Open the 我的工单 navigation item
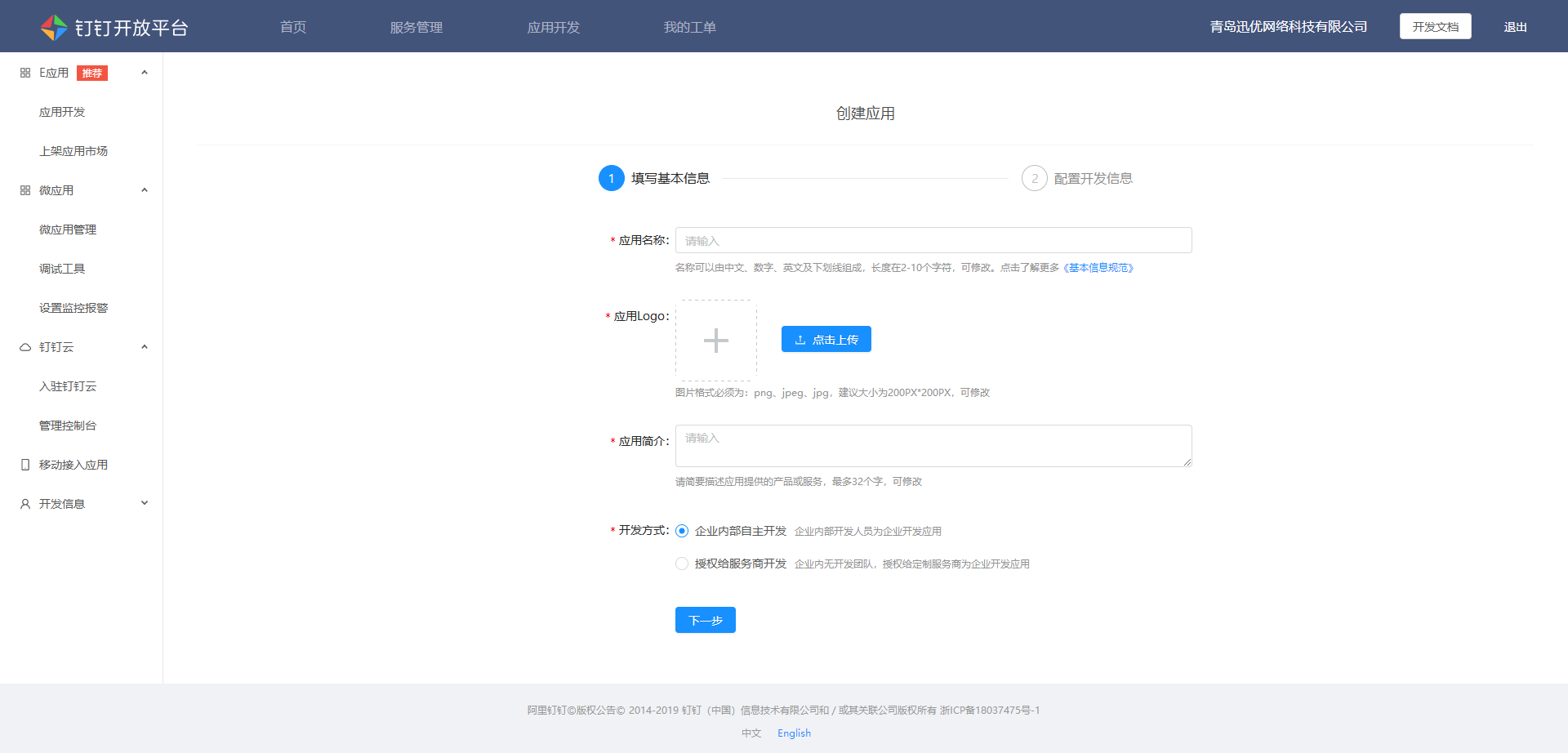Image resolution: width=1568 pixels, height=753 pixels. point(690,26)
